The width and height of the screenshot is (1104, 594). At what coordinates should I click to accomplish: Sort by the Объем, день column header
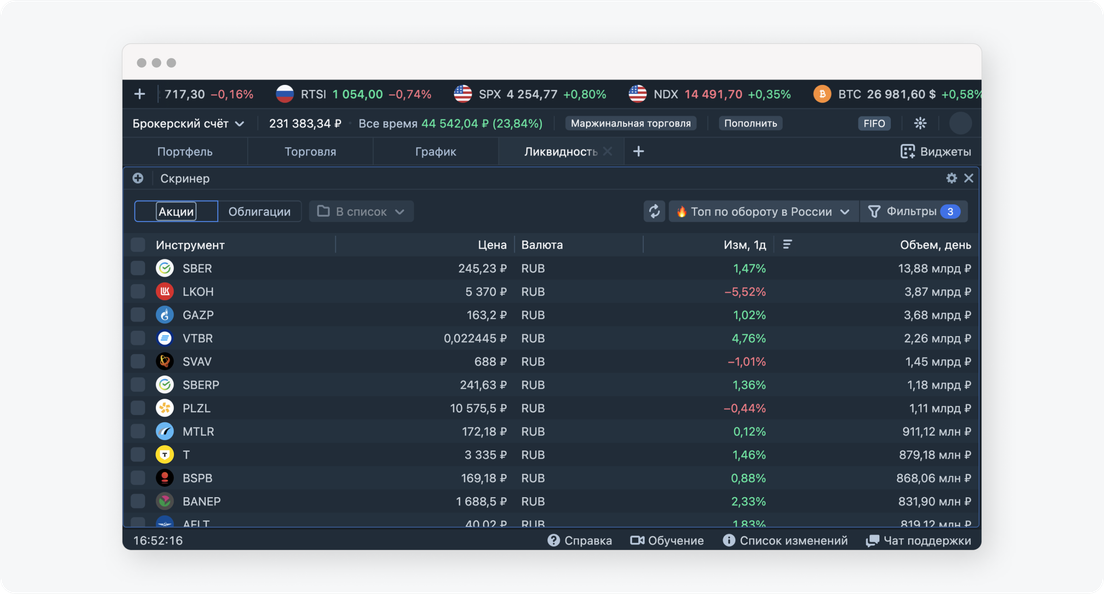point(936,245)
